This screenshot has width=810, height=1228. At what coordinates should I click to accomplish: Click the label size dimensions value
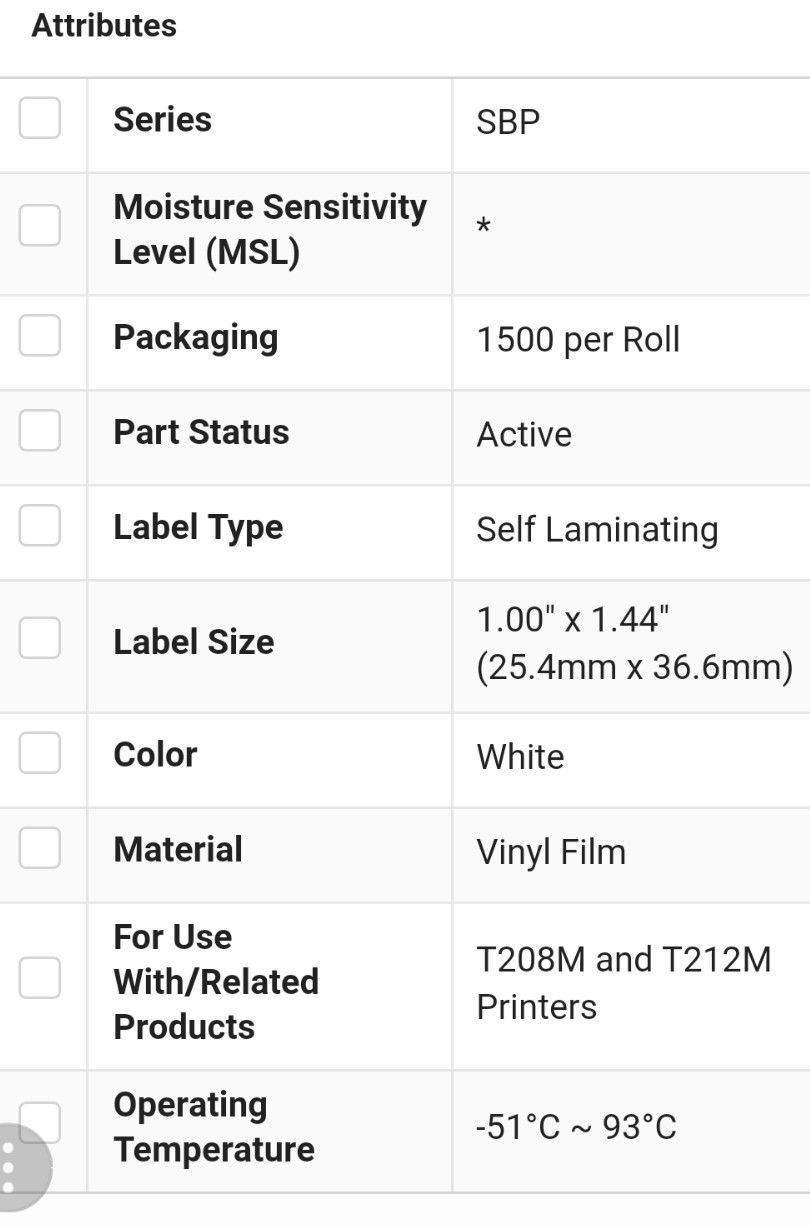pyautogui.click(x=634, y=643)
